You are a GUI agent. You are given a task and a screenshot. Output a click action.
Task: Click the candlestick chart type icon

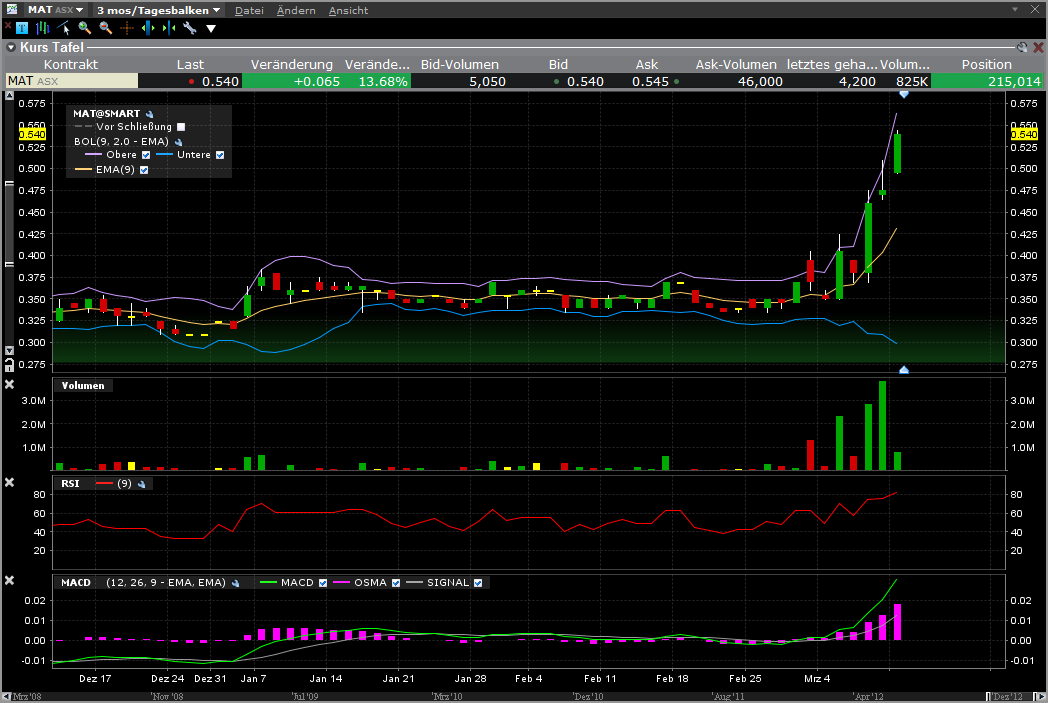42,28
